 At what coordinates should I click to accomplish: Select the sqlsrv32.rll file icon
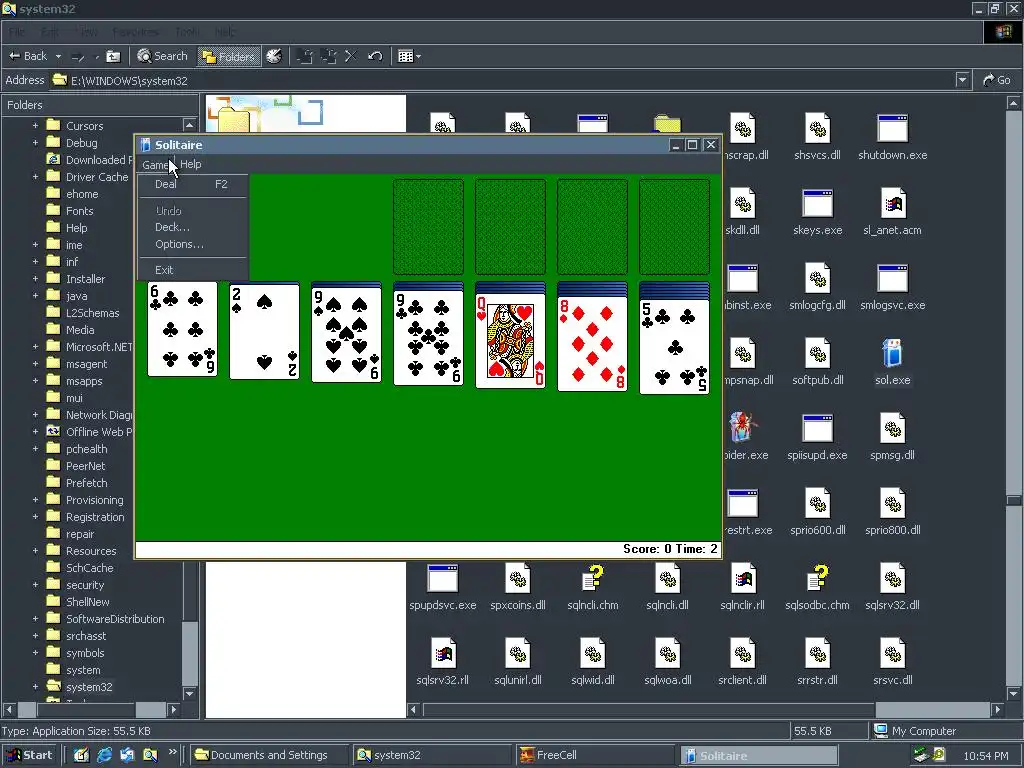(442, 654)
